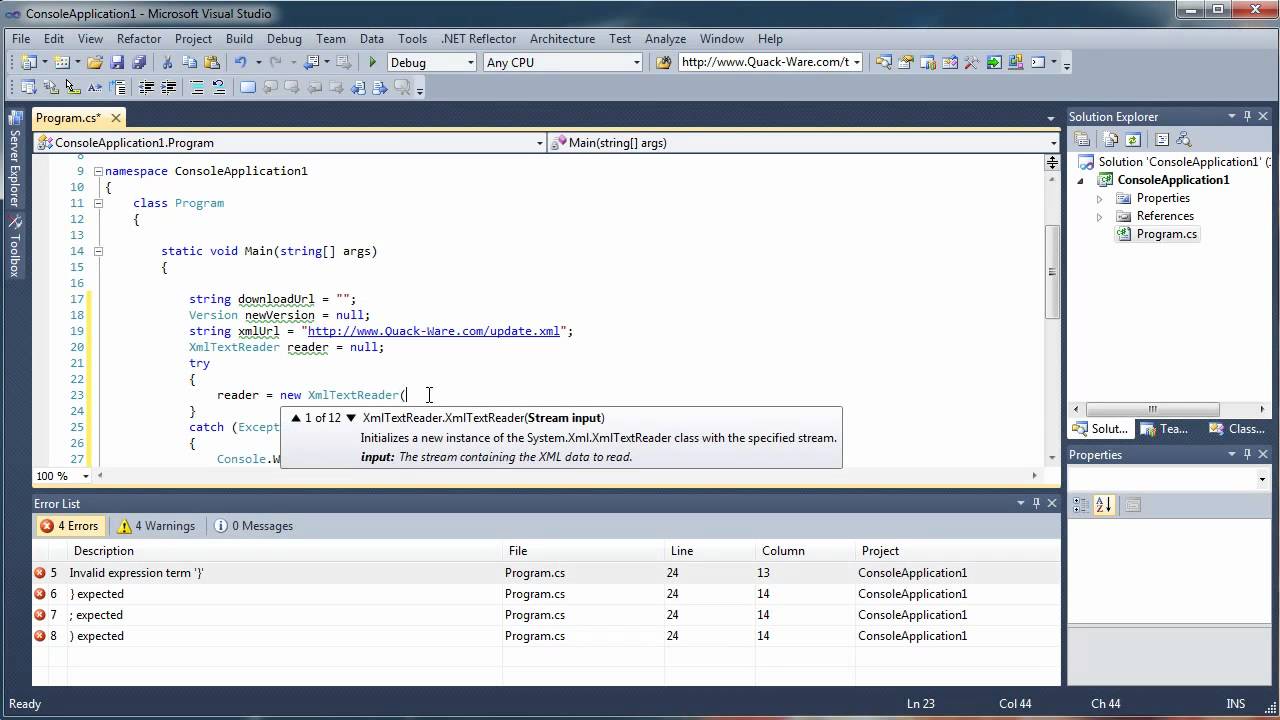This screenshot has width=1280, height=720.
Task: Toggle the 4 Errors filter
Action: tap(69, 526)
